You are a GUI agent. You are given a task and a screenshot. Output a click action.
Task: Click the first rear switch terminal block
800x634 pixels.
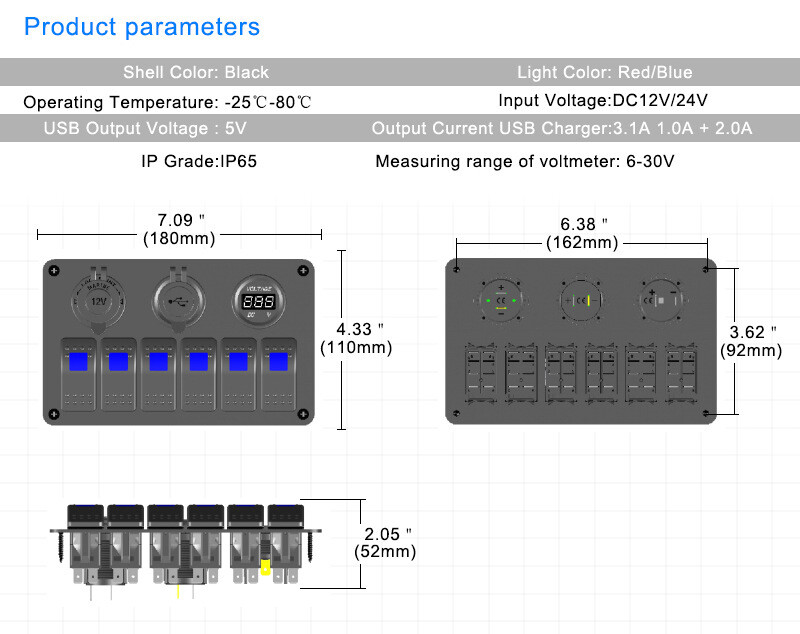click(x=481, y=374)
